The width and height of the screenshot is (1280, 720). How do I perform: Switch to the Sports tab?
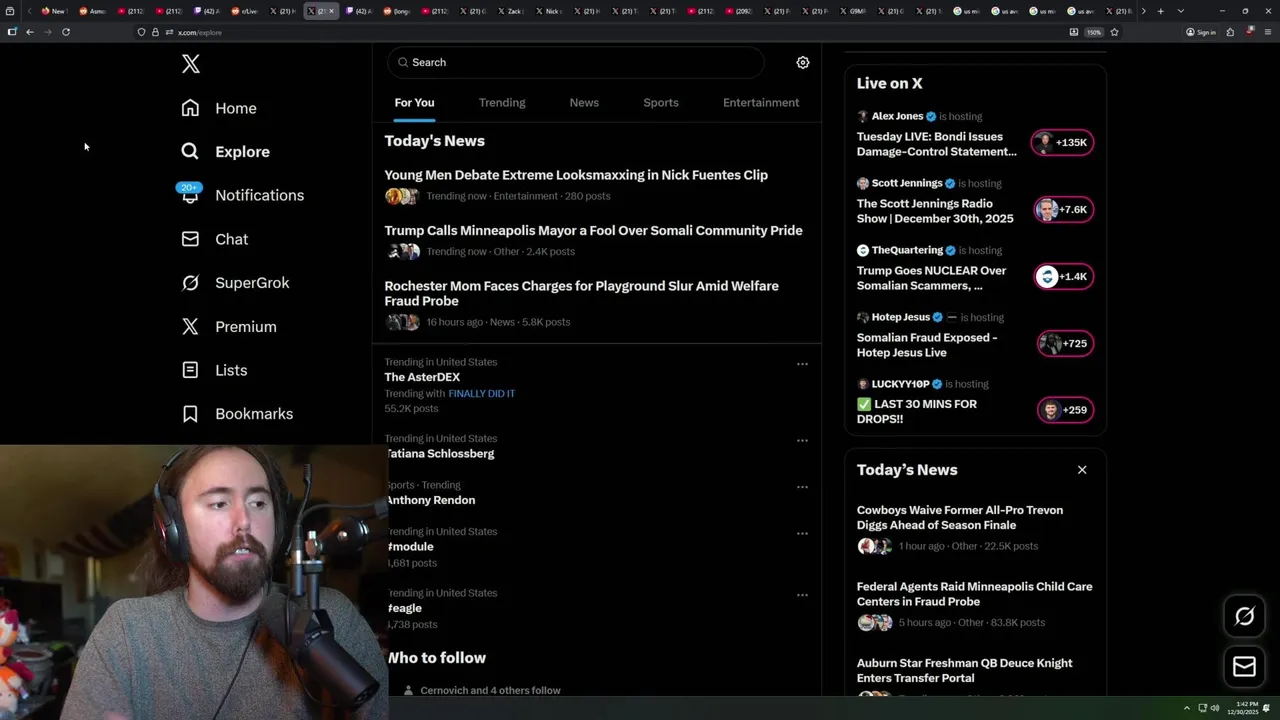tap(661, 103)
